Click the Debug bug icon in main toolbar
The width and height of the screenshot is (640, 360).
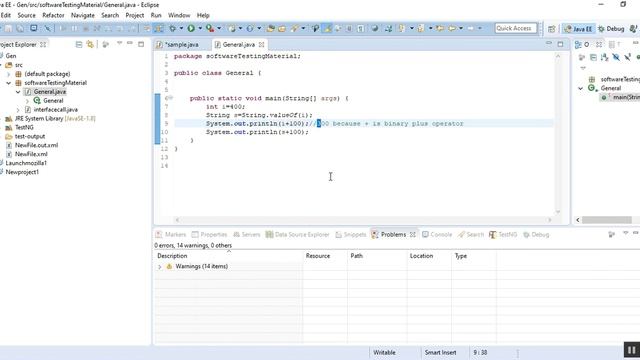coord(173,28)
